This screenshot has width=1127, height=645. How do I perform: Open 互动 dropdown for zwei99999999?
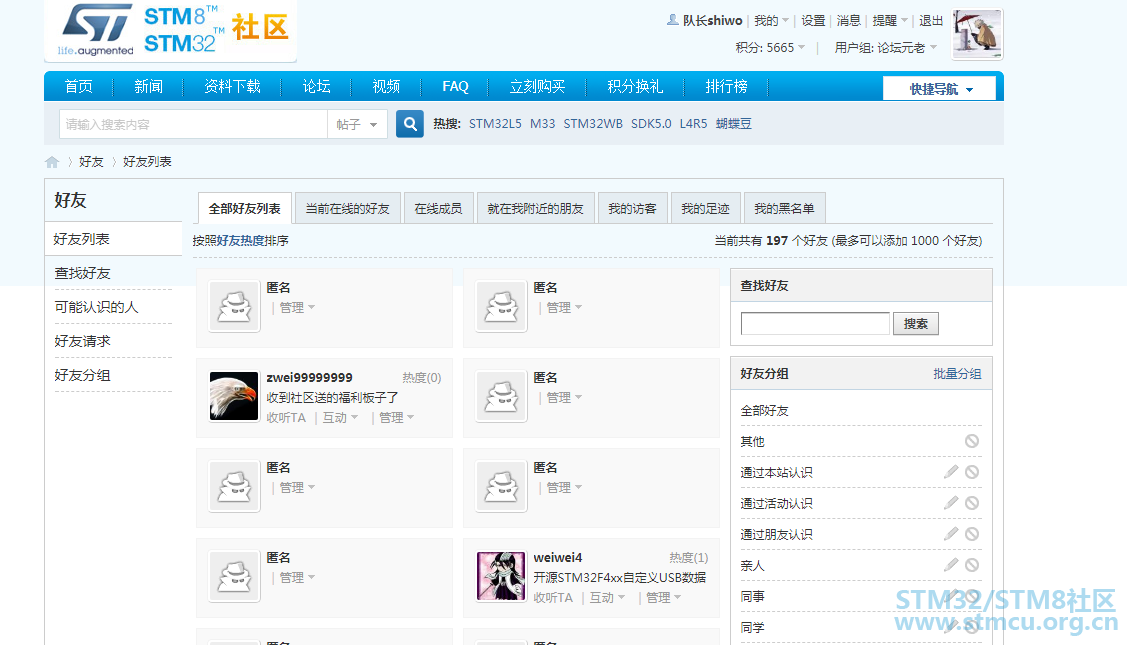339,418
